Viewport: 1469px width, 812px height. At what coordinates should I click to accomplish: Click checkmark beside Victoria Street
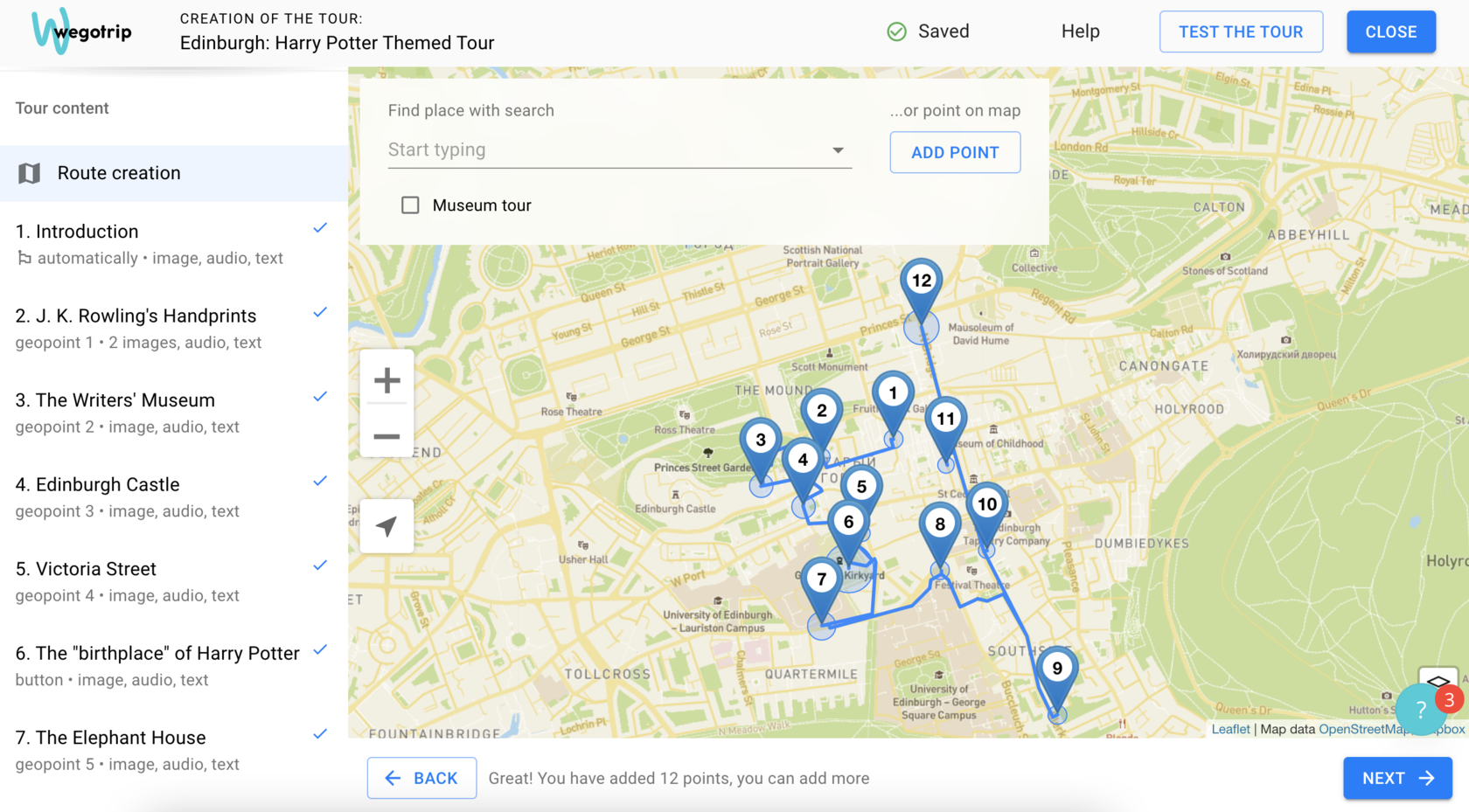pyautogui.click(x=320, y=566)
